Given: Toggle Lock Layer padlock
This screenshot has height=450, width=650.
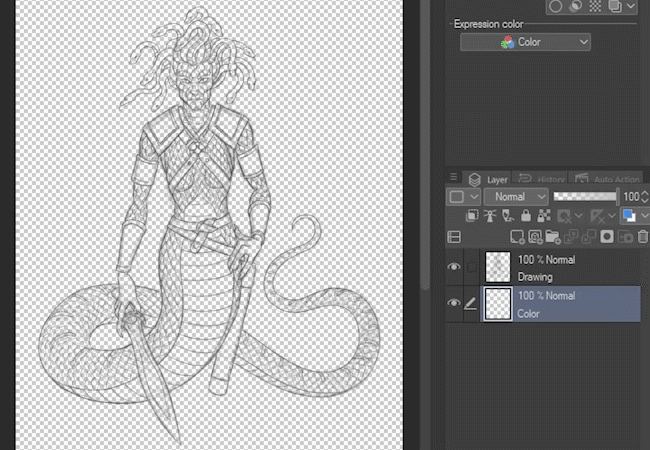Looking at the screenshot, I should (x=526, y=216).
